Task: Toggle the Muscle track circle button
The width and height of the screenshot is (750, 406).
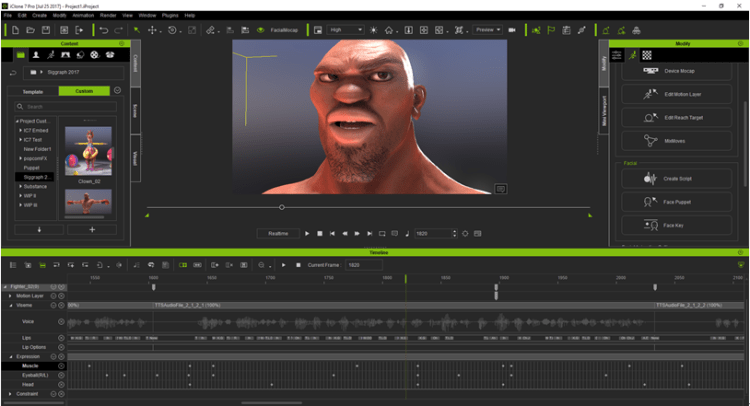Action: pyautogui.click(x=61, y=366)
